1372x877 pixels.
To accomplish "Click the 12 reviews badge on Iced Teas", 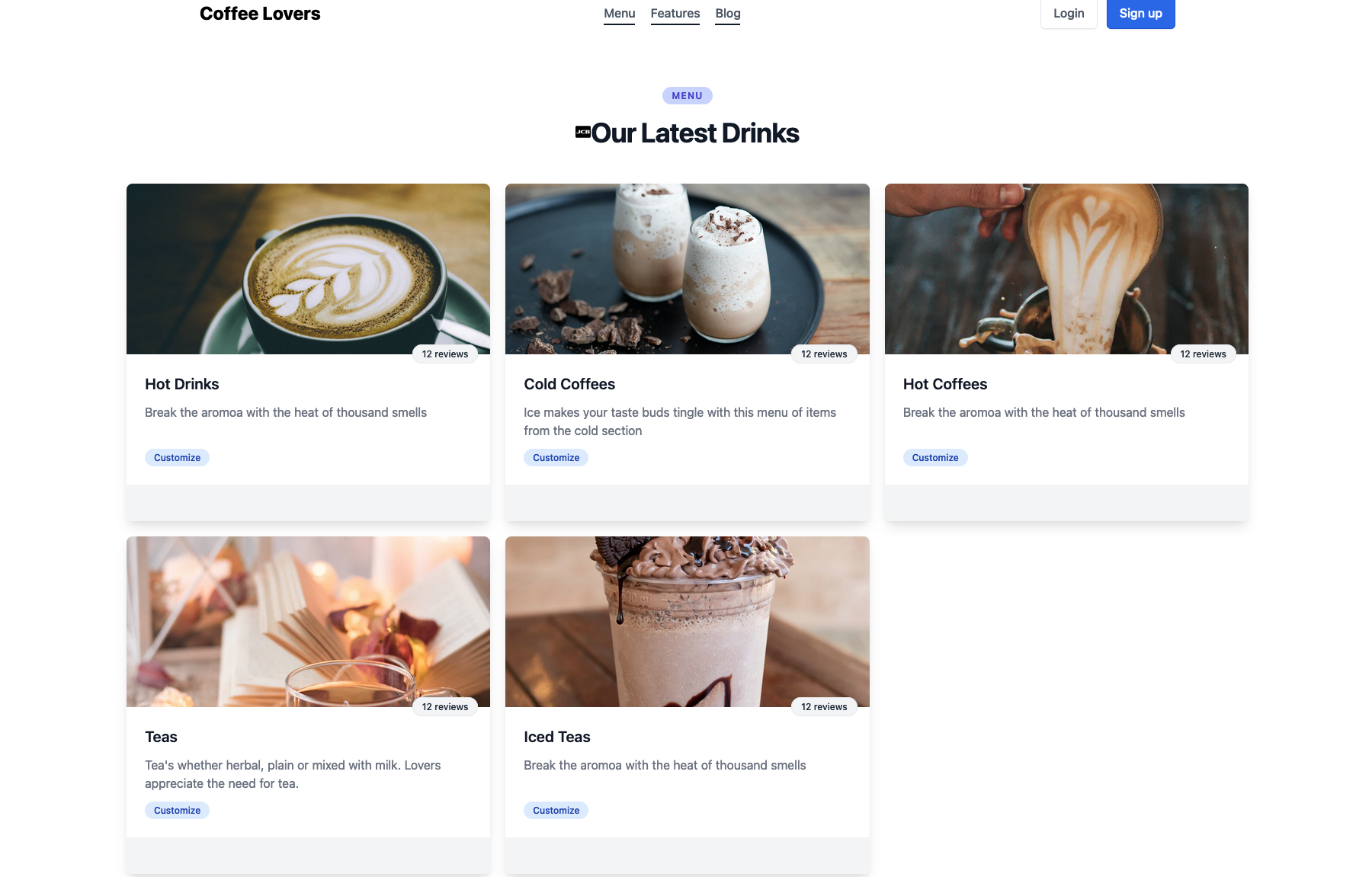I will 824,706.
